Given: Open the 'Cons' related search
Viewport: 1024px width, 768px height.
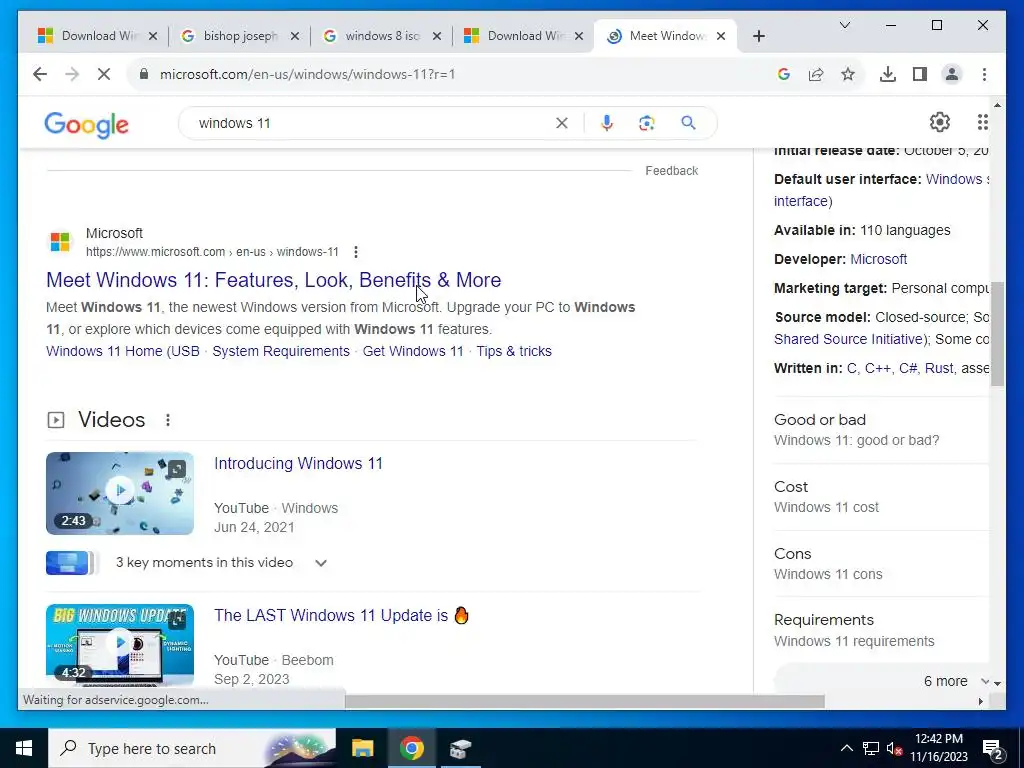Looking at the screenshot, I should 881,564.
